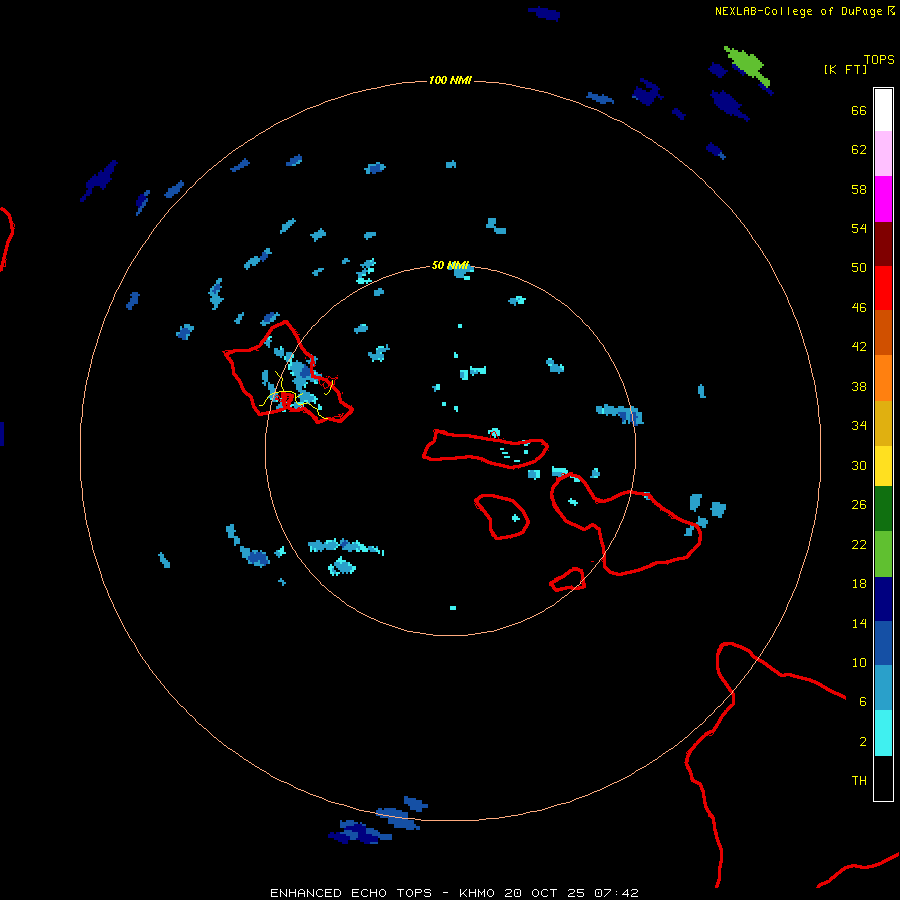Screen dimensions: 900x900
Task: Click the yellow swatch between 30 and 34
Action: click(x=883, y=466)
